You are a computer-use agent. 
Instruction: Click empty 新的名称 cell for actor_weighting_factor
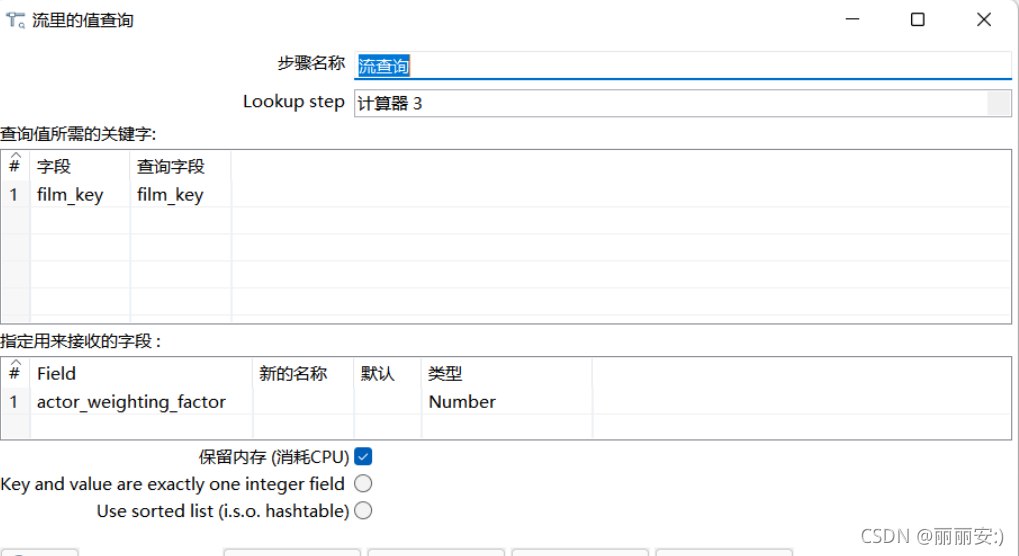303,402
